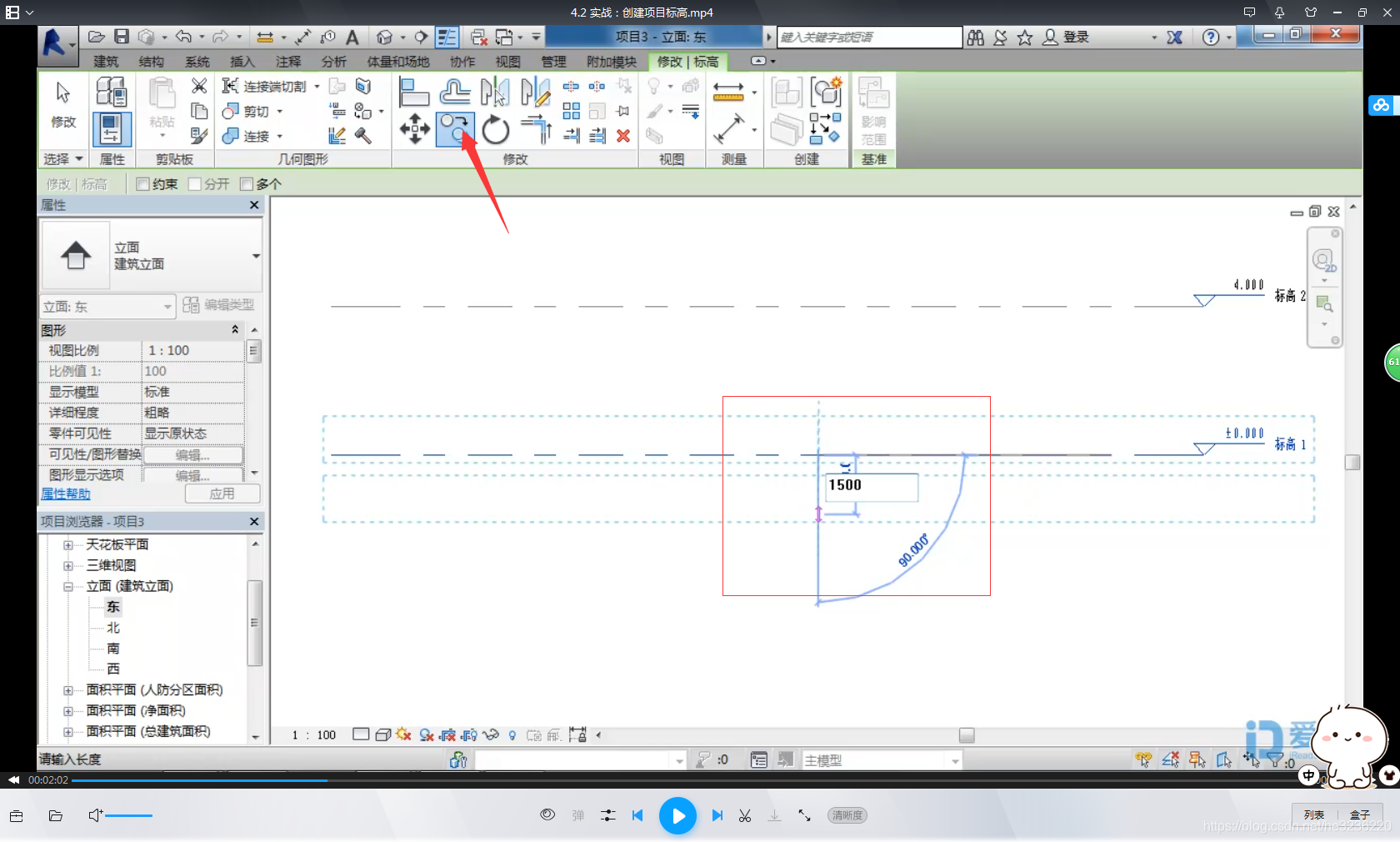
Task: Click the 清晰度 button in player
Action: (x=847, y=815)
